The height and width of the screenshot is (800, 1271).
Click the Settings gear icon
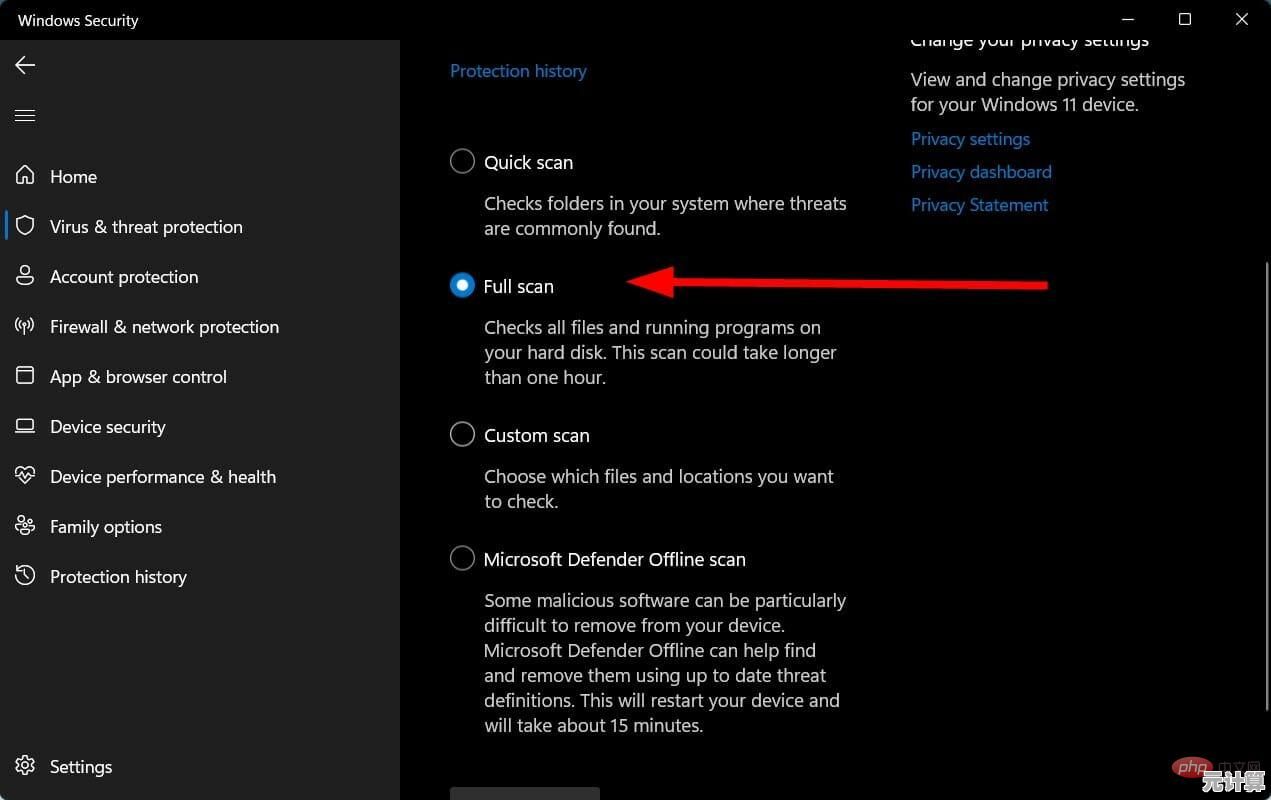pos(25,766)
